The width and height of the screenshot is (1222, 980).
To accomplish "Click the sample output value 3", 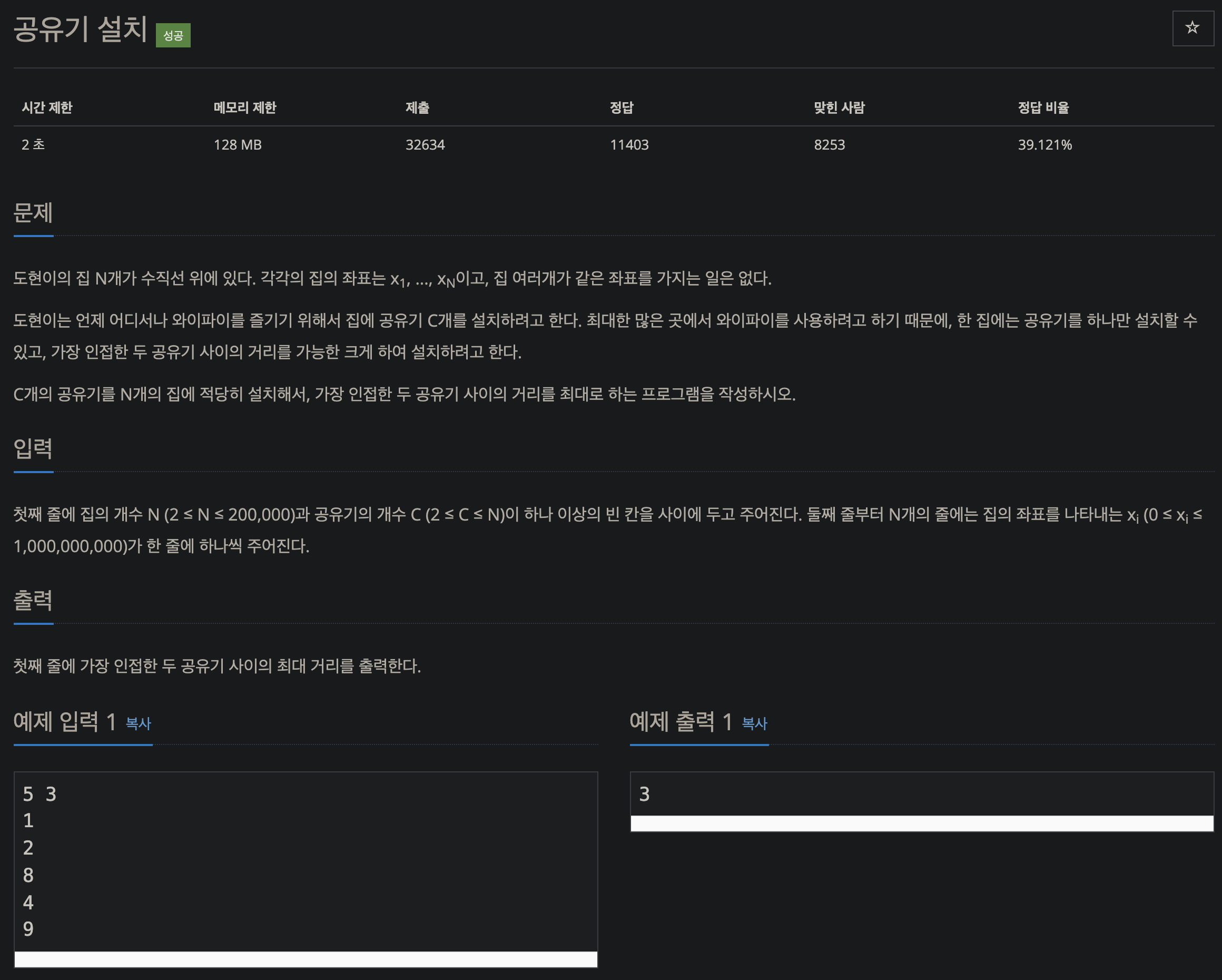I will click(x=644, y=794).
